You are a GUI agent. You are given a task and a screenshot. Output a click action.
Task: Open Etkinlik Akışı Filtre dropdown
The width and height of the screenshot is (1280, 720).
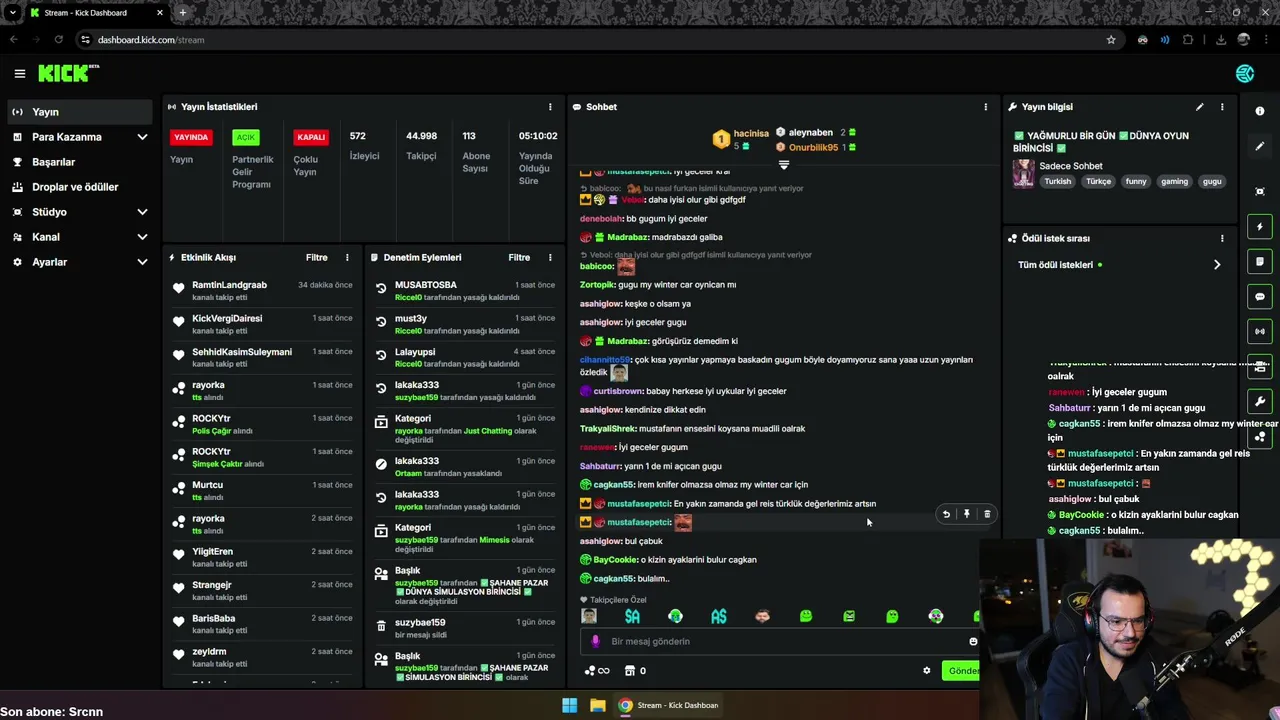317,257
